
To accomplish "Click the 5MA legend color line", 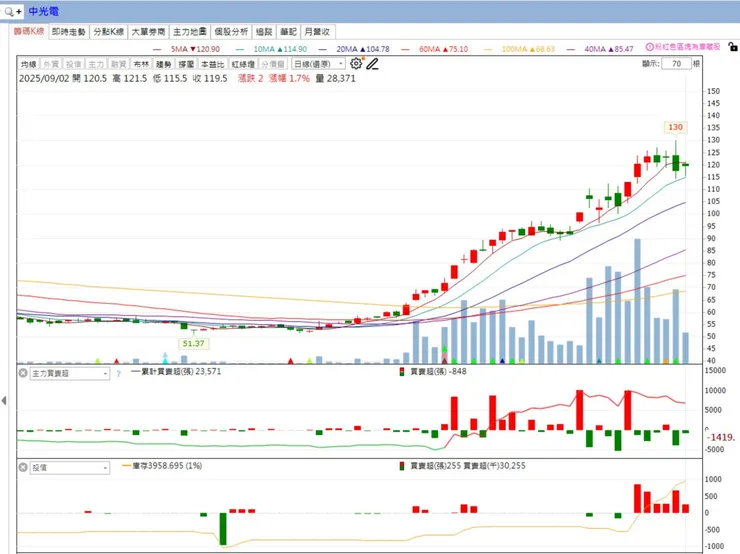I will [x=157, y=49].
